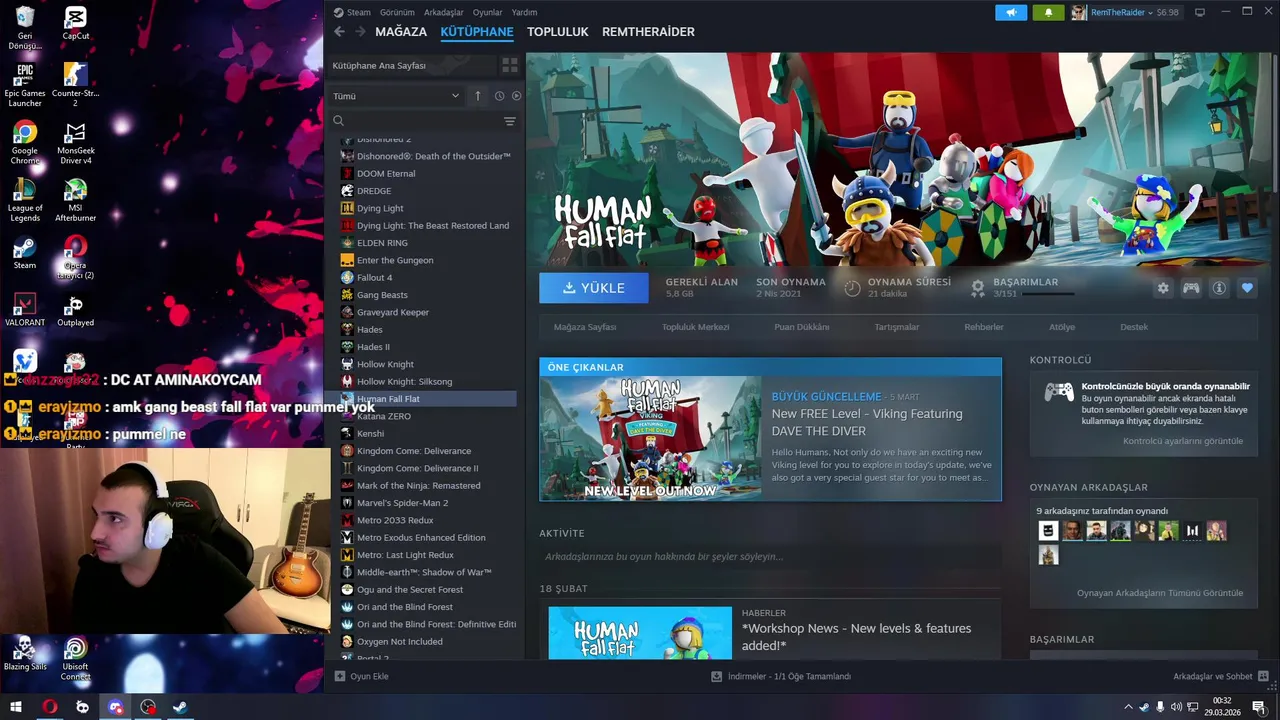This screenshot has height=720, width=1280.
Task: Open CapCut desktop icon
Action: [75, 23]
